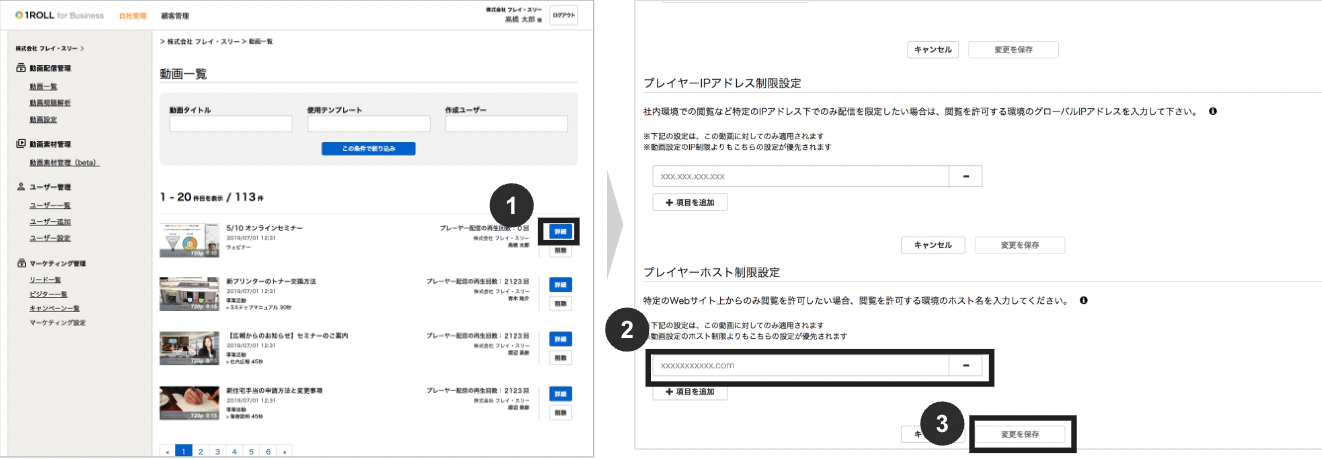Viewport: 1322px width, 460px height.
Task: Go to previous page with « pagination arrow
Action: 167,451
